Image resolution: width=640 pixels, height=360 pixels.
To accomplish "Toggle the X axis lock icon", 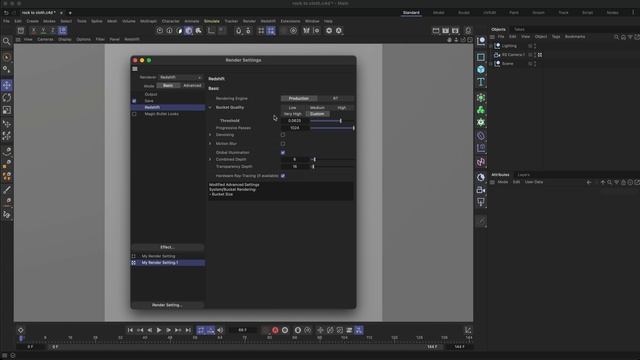I will [x=33, y=31].
